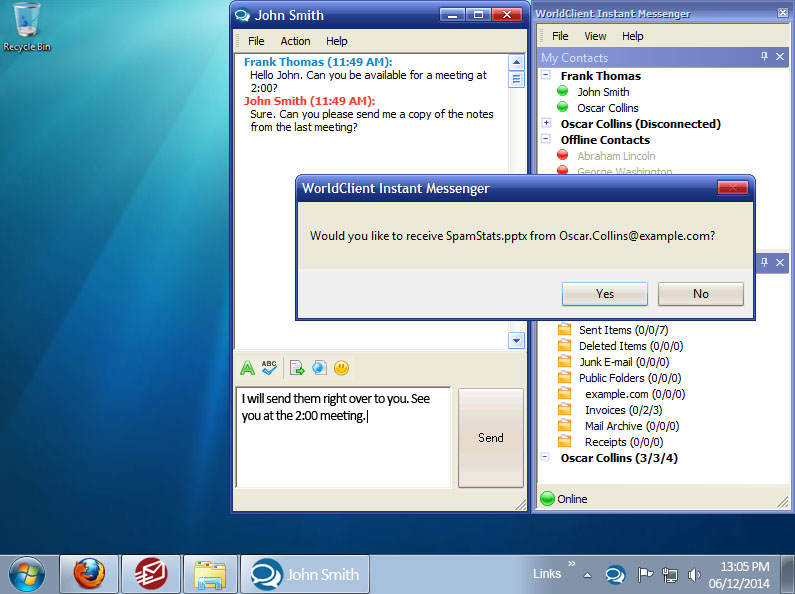The image size is (795, 594).
Task: Close the file transfer prompt dialog
Action: pos(733,188)
